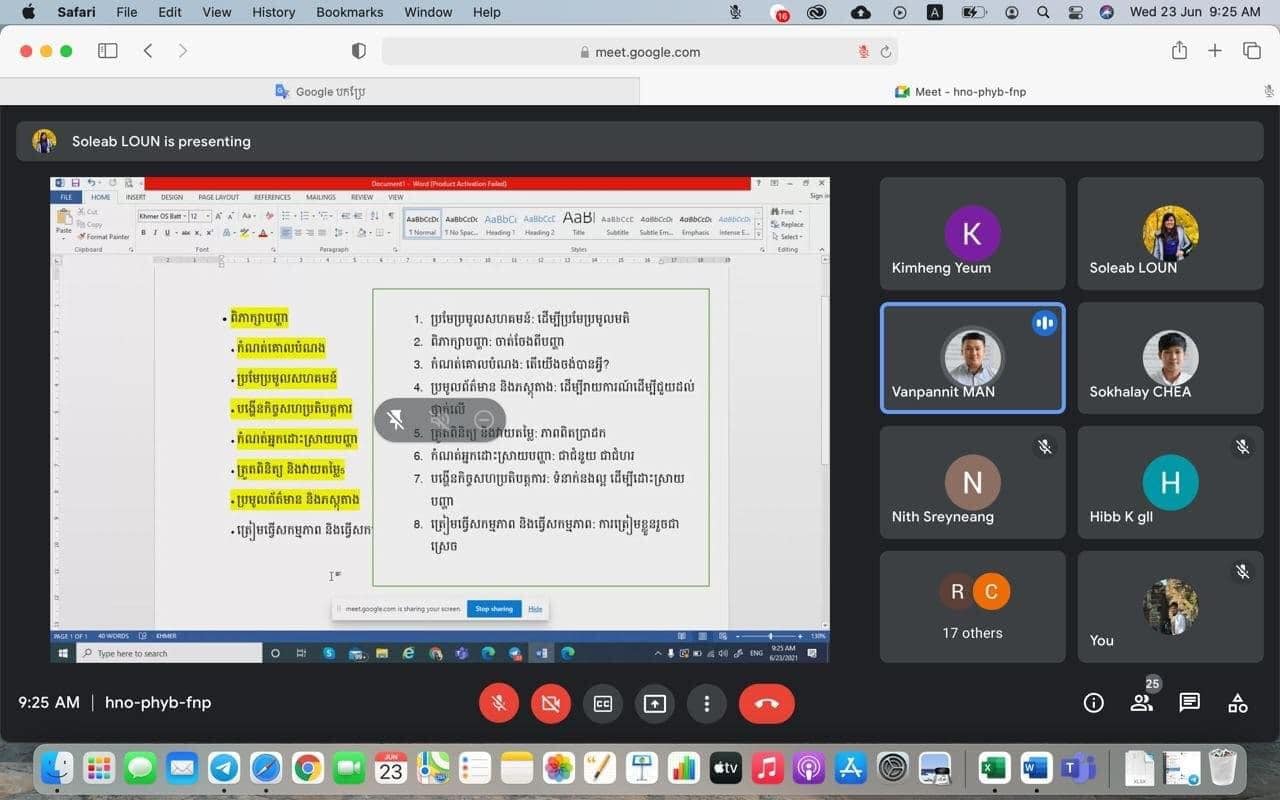Open Telegram from the Dock
The width and height of the screenshot is (1280, 800).
pos(223,768)
